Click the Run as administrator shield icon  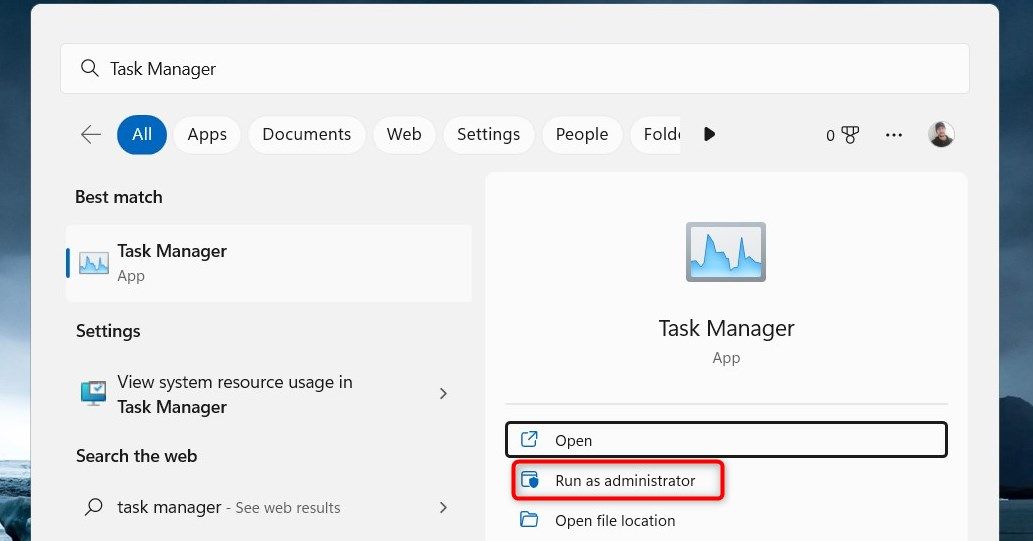click(529, 479)
